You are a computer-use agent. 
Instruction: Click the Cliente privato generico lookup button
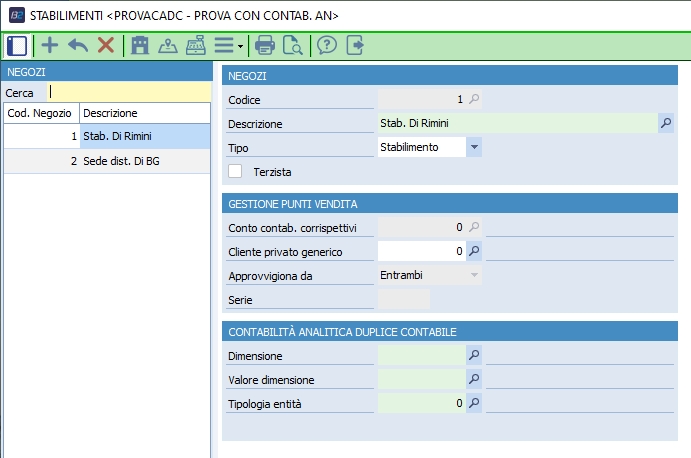pyautogui.click(x=475, y=252)
